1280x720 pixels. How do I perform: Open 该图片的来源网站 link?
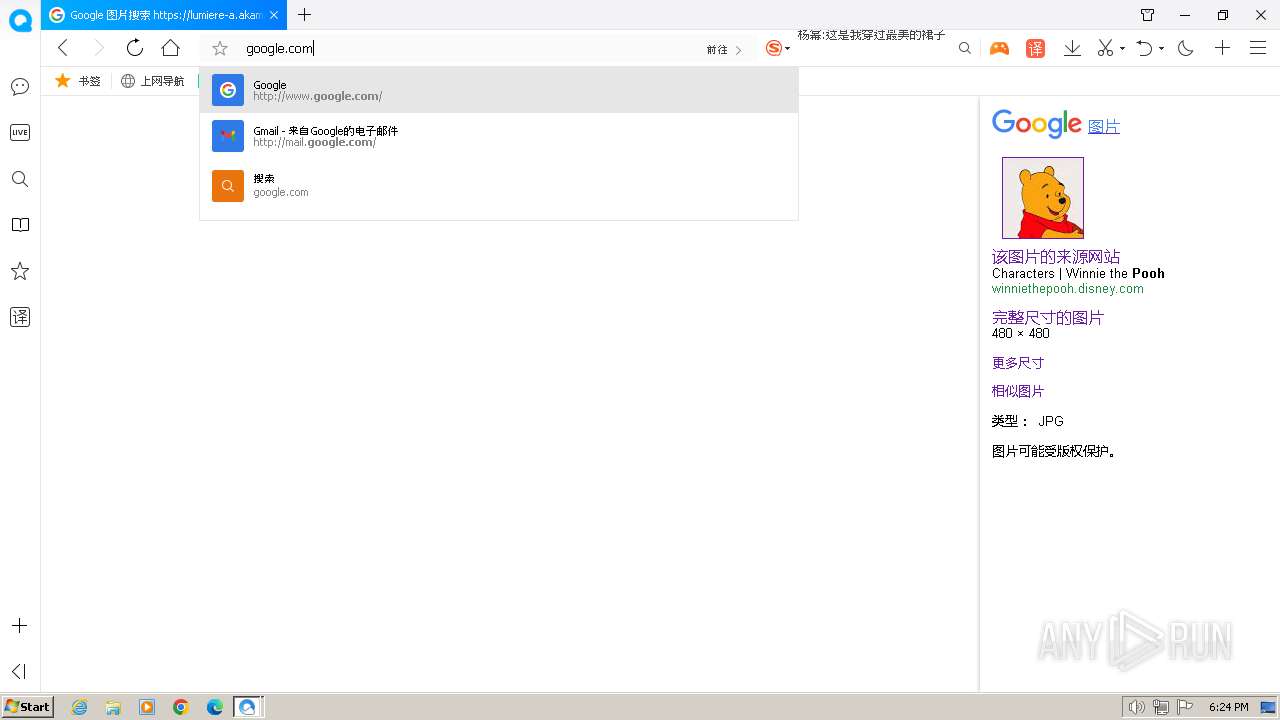click(1056, 257)
